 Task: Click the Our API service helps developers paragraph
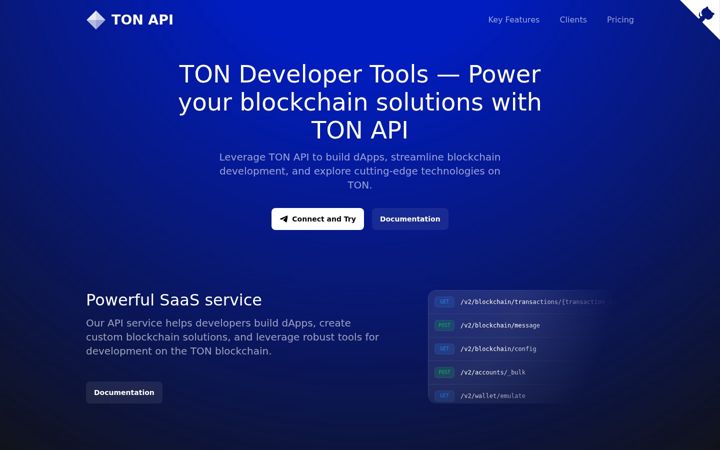pyautogui.click(x=232, y=337)
